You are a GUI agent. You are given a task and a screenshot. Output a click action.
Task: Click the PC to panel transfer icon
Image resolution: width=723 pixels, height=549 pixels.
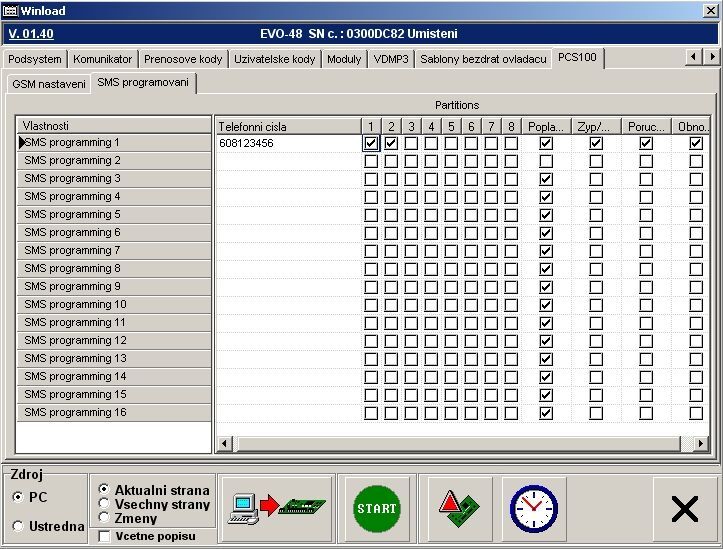(277, 508)
